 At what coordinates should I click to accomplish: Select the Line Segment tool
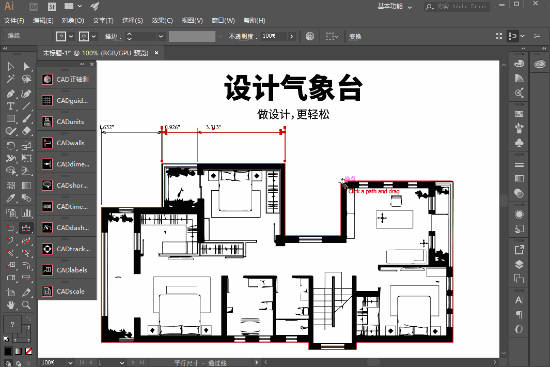click(x=26, y=106)
